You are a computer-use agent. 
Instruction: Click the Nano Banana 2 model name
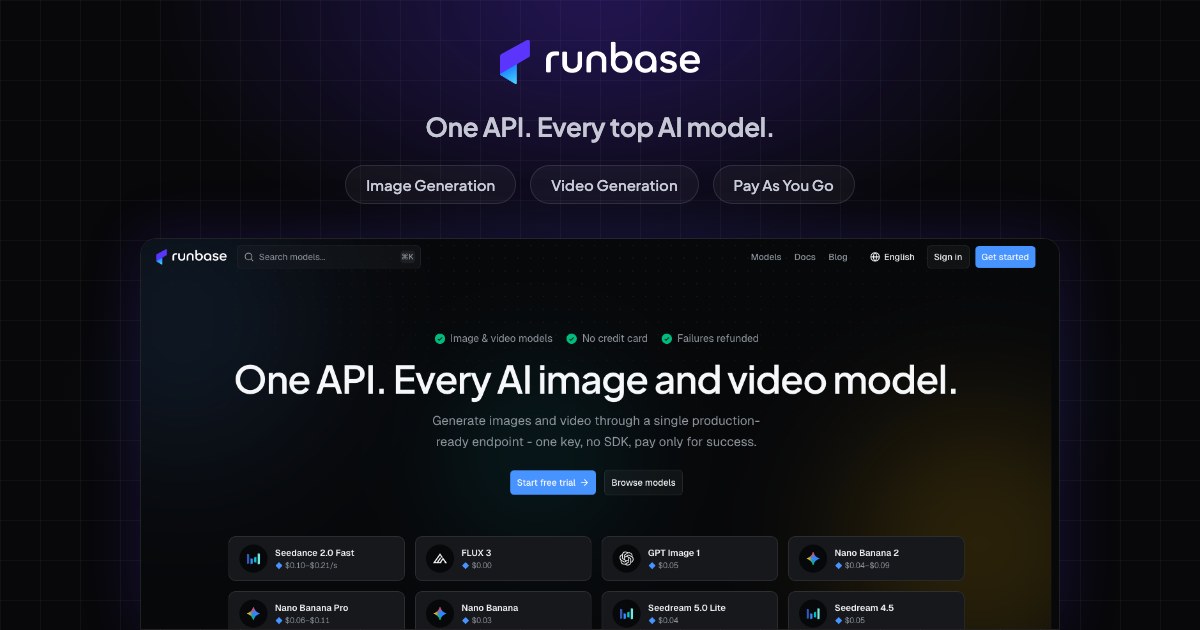(867, 553)
